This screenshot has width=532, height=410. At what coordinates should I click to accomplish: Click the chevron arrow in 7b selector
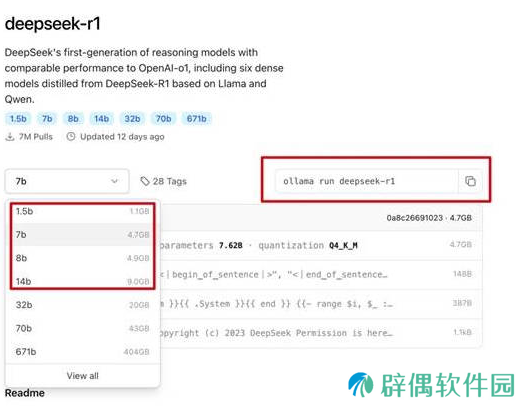[115, 181]
